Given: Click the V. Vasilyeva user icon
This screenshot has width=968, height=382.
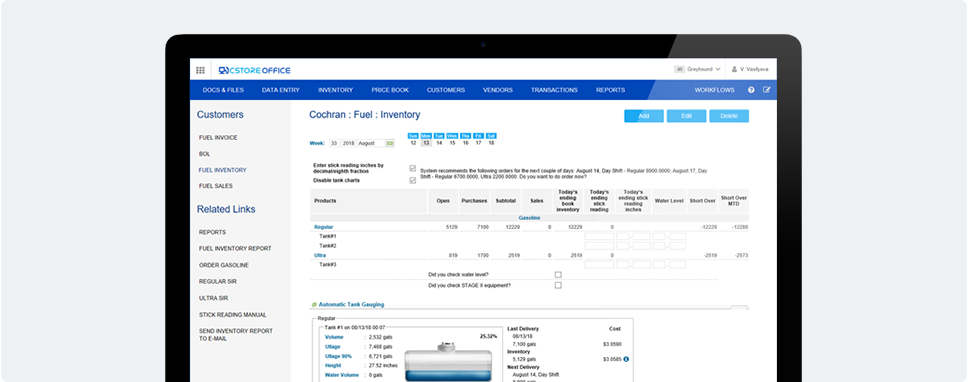Looking at the screenshot, I should [x=735, y=70].
